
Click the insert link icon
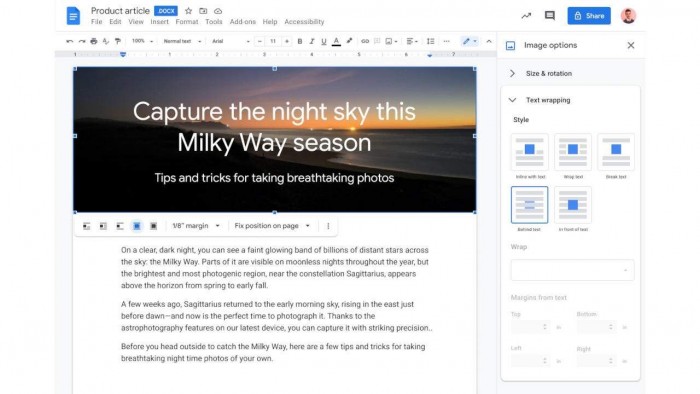pos(365,41)
